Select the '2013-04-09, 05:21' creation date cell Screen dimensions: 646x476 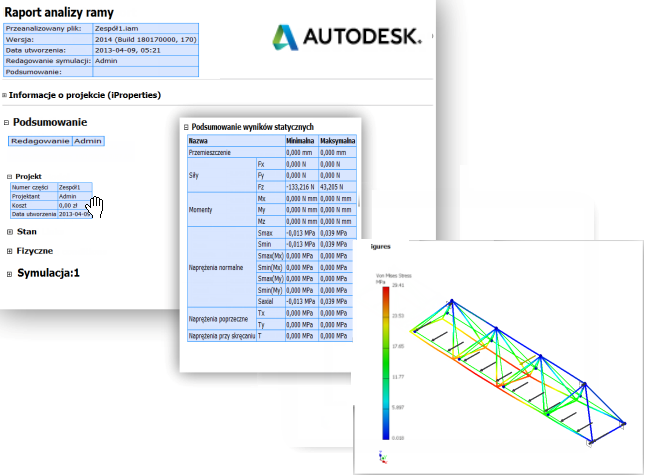click(146, 50)
